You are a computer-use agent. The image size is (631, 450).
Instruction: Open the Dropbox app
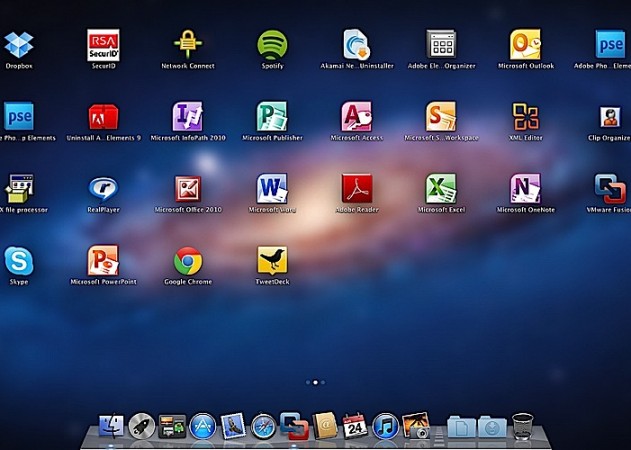point(18,44)
